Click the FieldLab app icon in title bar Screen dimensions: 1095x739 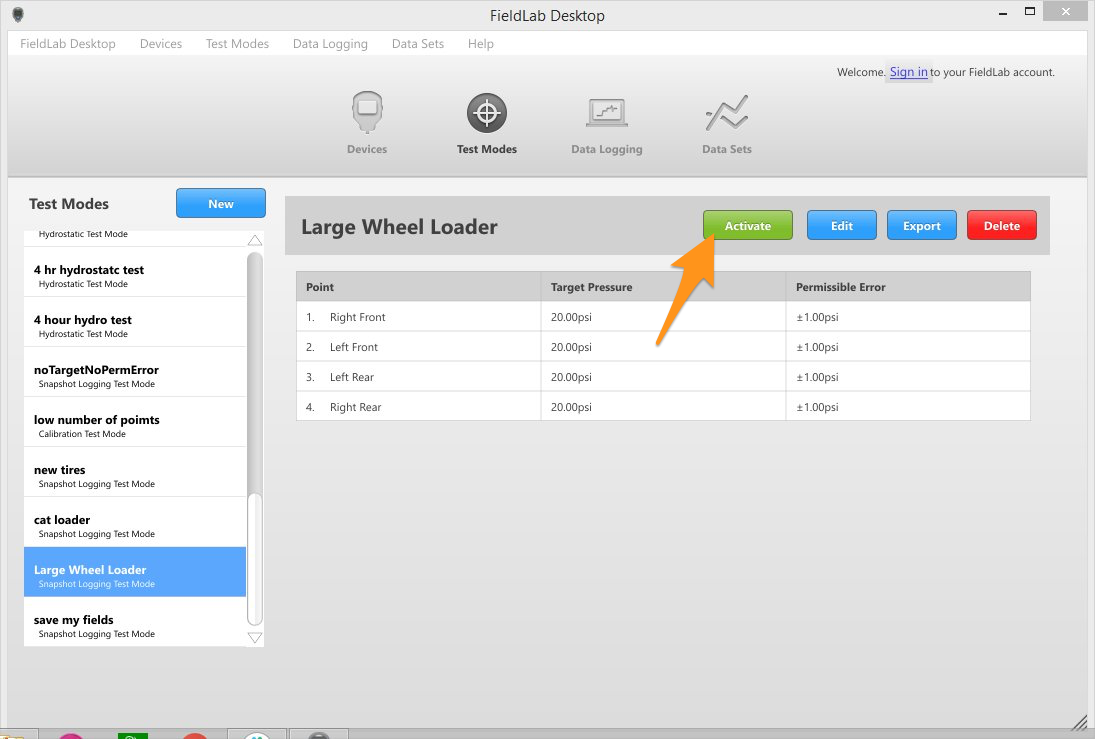[x=18, y=15]
